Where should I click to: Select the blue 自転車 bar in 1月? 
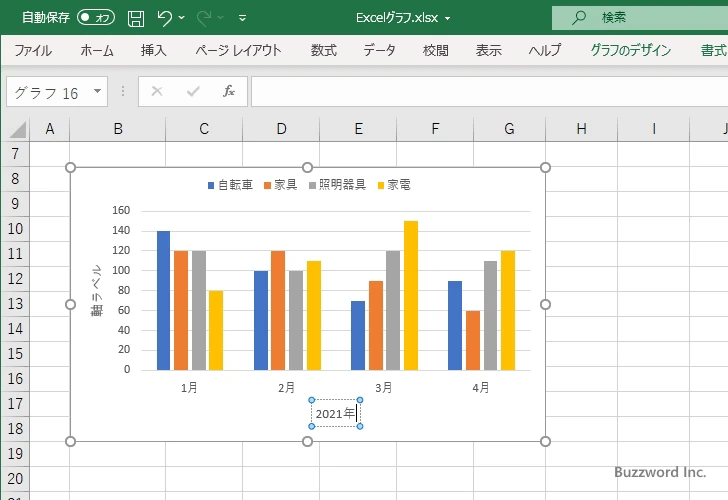(163, 300)
